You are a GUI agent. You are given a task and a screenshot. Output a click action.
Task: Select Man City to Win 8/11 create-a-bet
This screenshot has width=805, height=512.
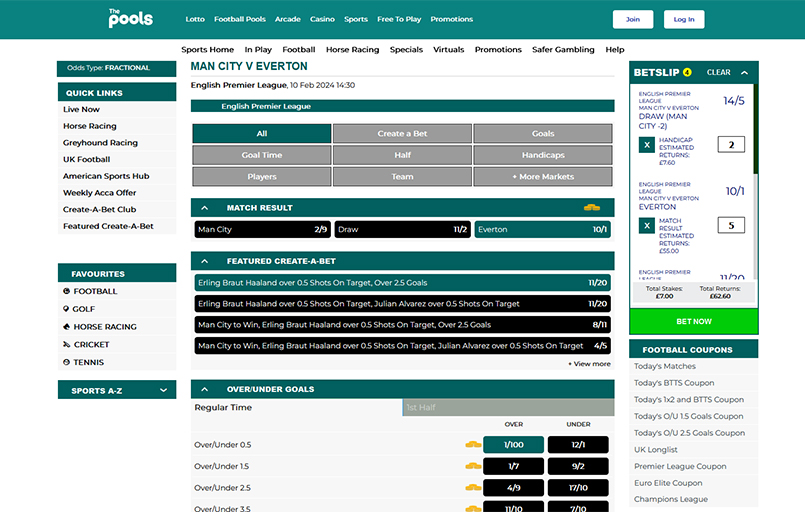402,325
